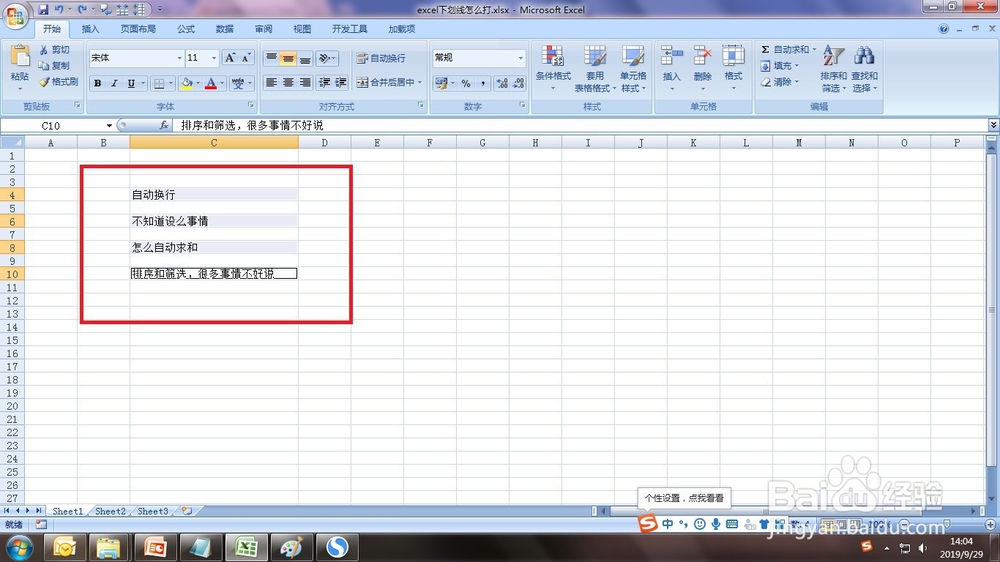The image size is (1000, 562).
Task: Open Cell Styles (单元格样式)
Action: click(633, 68)
